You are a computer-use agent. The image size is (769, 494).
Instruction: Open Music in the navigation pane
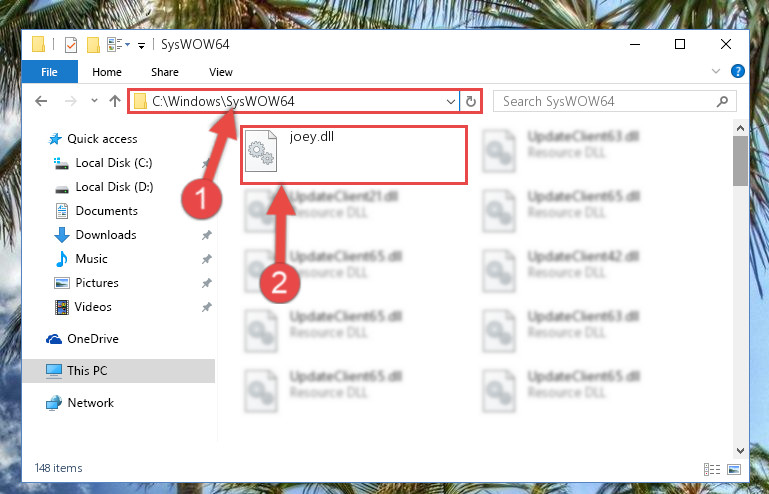click(x=81, y=259)
